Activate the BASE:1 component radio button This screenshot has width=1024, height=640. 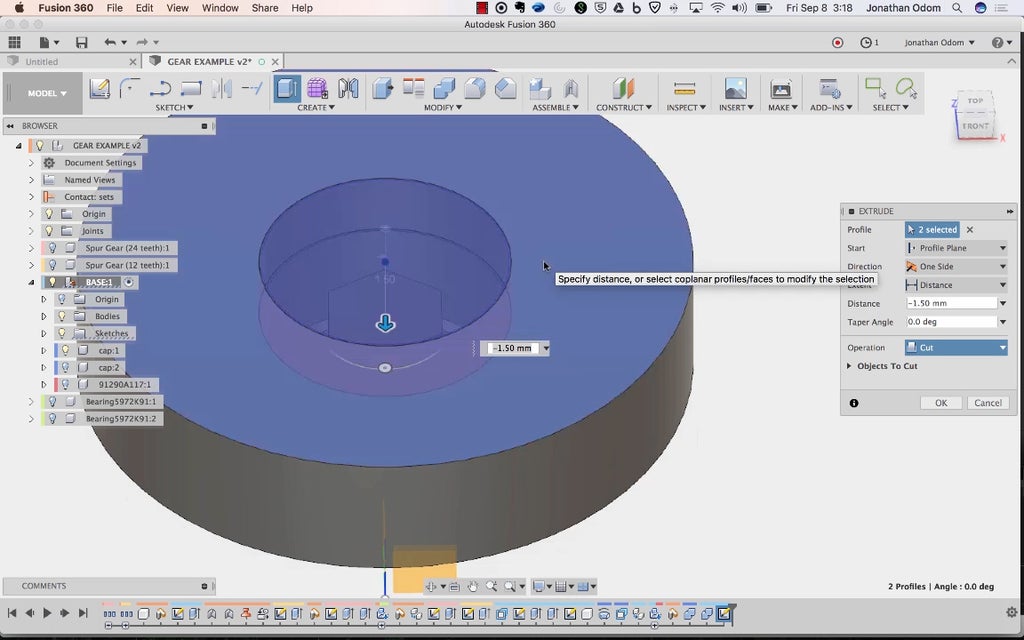coord(128,282)
